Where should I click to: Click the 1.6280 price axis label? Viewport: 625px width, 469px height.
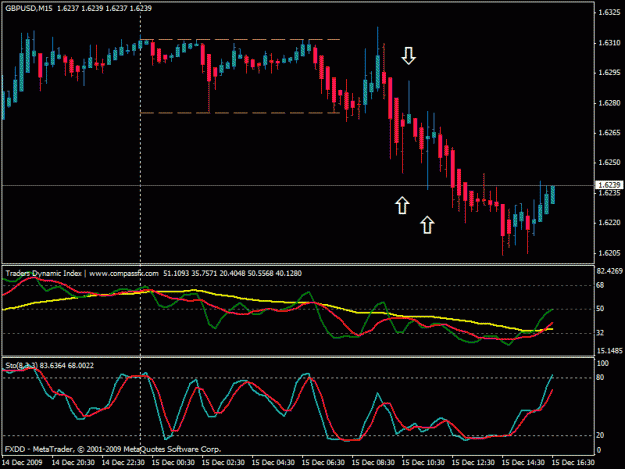pyautogui.click(x=609, y=103)
